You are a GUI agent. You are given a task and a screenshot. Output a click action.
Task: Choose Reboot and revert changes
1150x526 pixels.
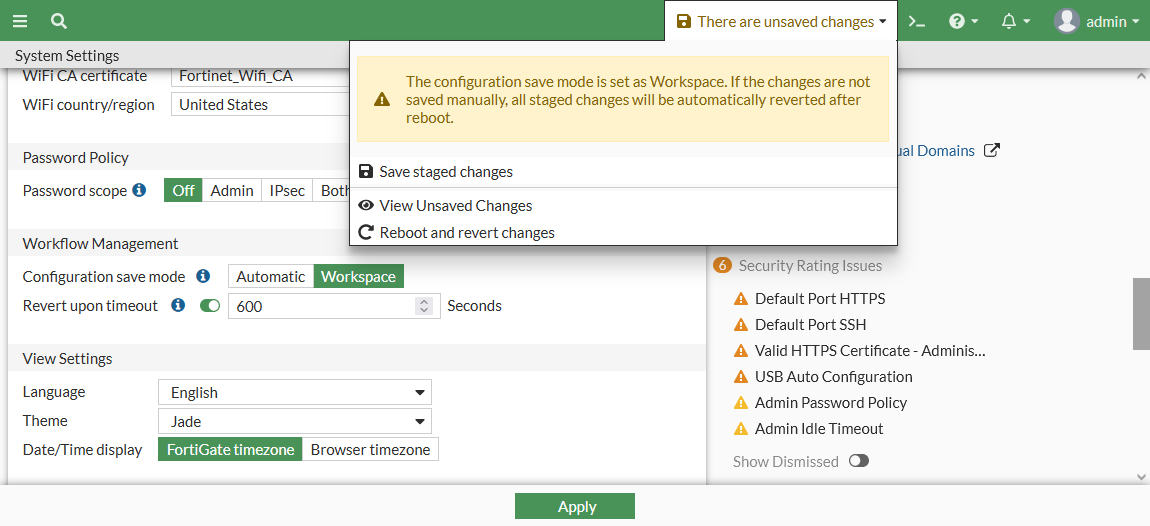click(x=466, y=233)
